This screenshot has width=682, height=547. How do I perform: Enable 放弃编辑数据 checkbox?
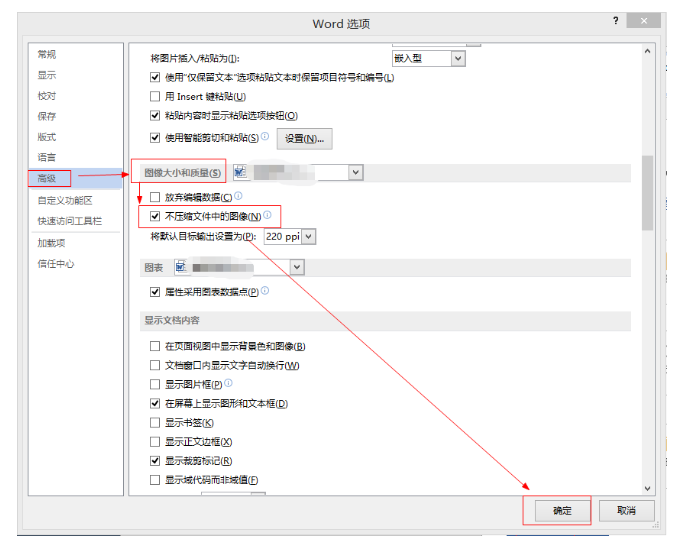(155, 197)
